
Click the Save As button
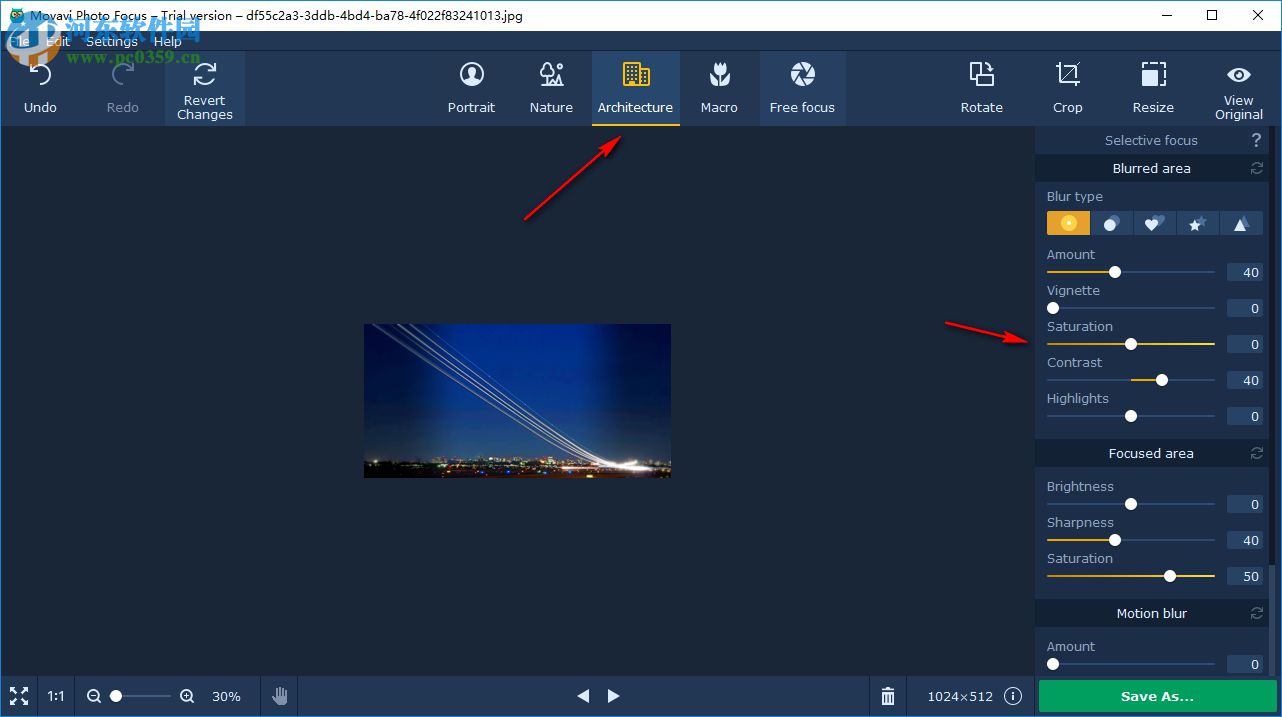(x=1157, y=696)
